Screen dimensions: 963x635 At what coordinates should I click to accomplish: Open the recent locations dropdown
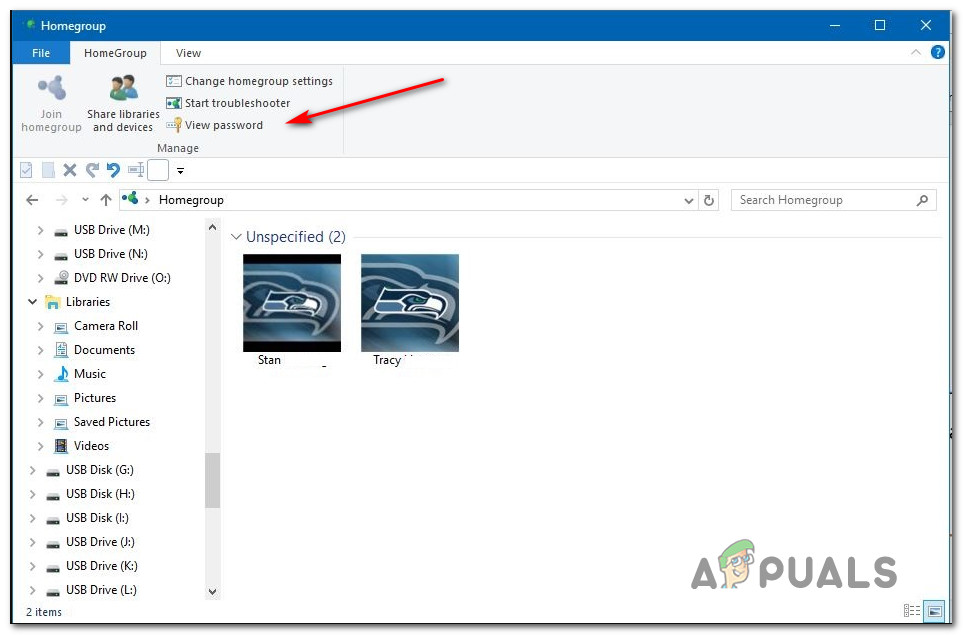[x=85, y=200]
